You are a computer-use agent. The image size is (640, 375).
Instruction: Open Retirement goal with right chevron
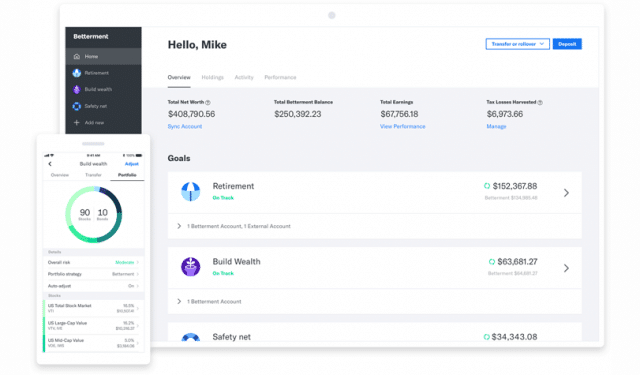click(x=566, y=193)
